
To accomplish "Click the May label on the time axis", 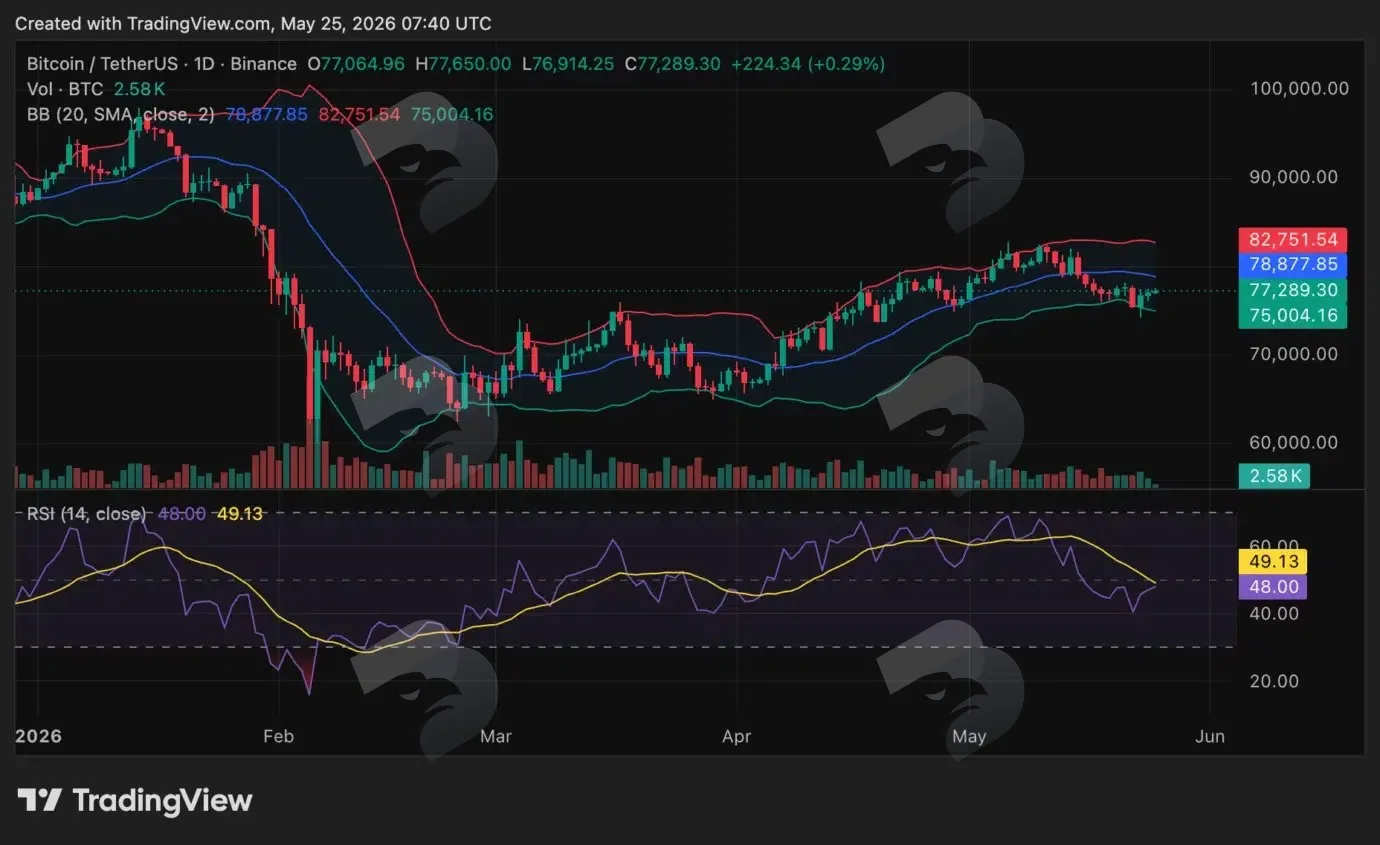I will pos(969,737).
